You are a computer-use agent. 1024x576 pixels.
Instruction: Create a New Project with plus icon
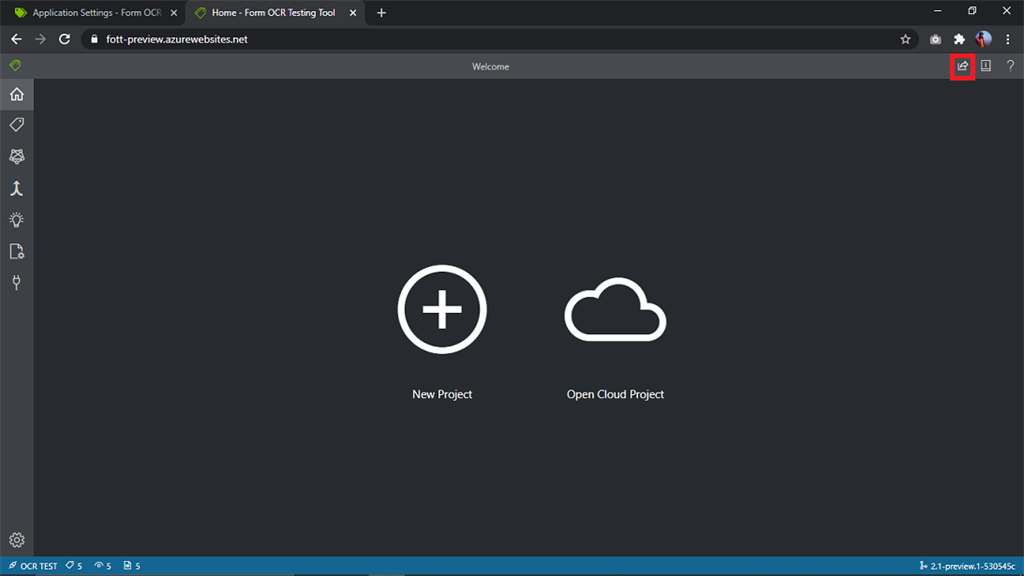tap(442, 310)
